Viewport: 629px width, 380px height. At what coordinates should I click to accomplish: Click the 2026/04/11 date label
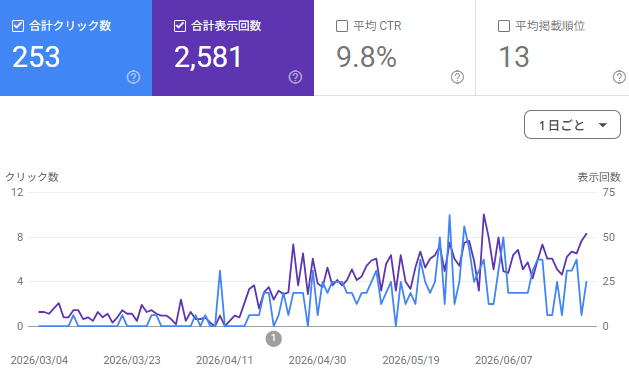tap(225, 360)
